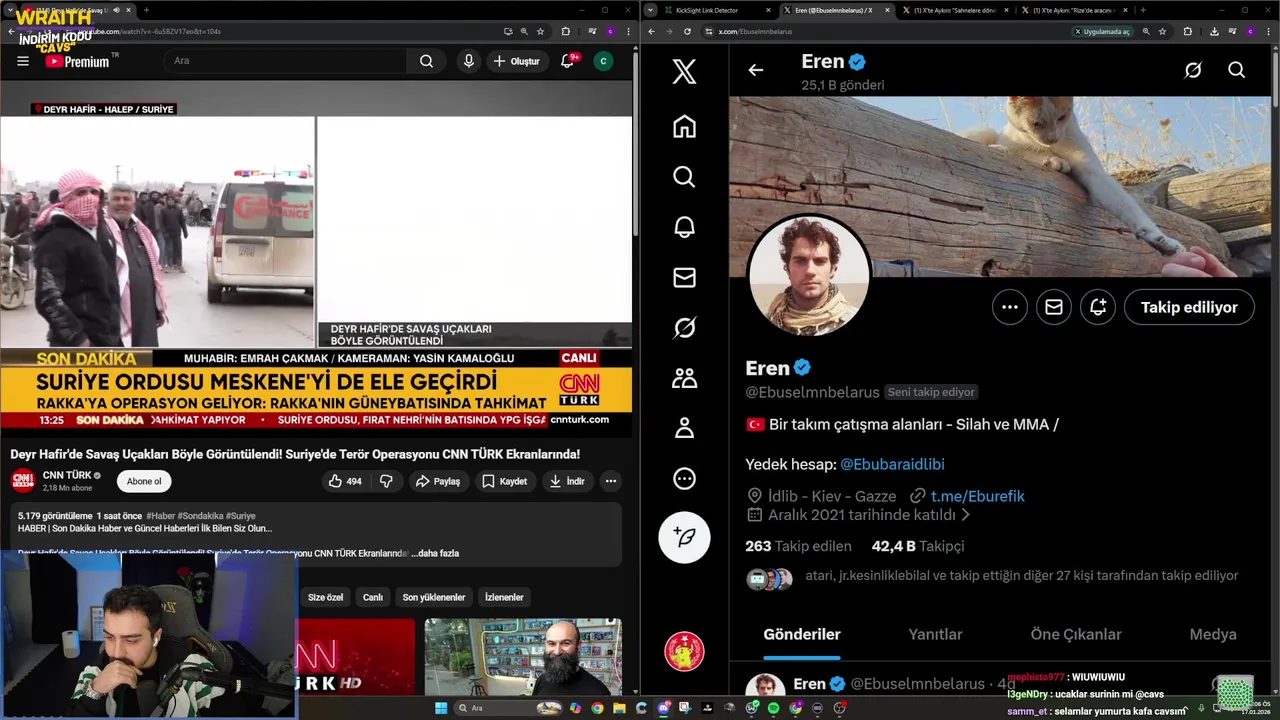Open the YouTube account avatar menu
The width and height of the screenshot is (1280, 720).
click(x=603, y=61)
